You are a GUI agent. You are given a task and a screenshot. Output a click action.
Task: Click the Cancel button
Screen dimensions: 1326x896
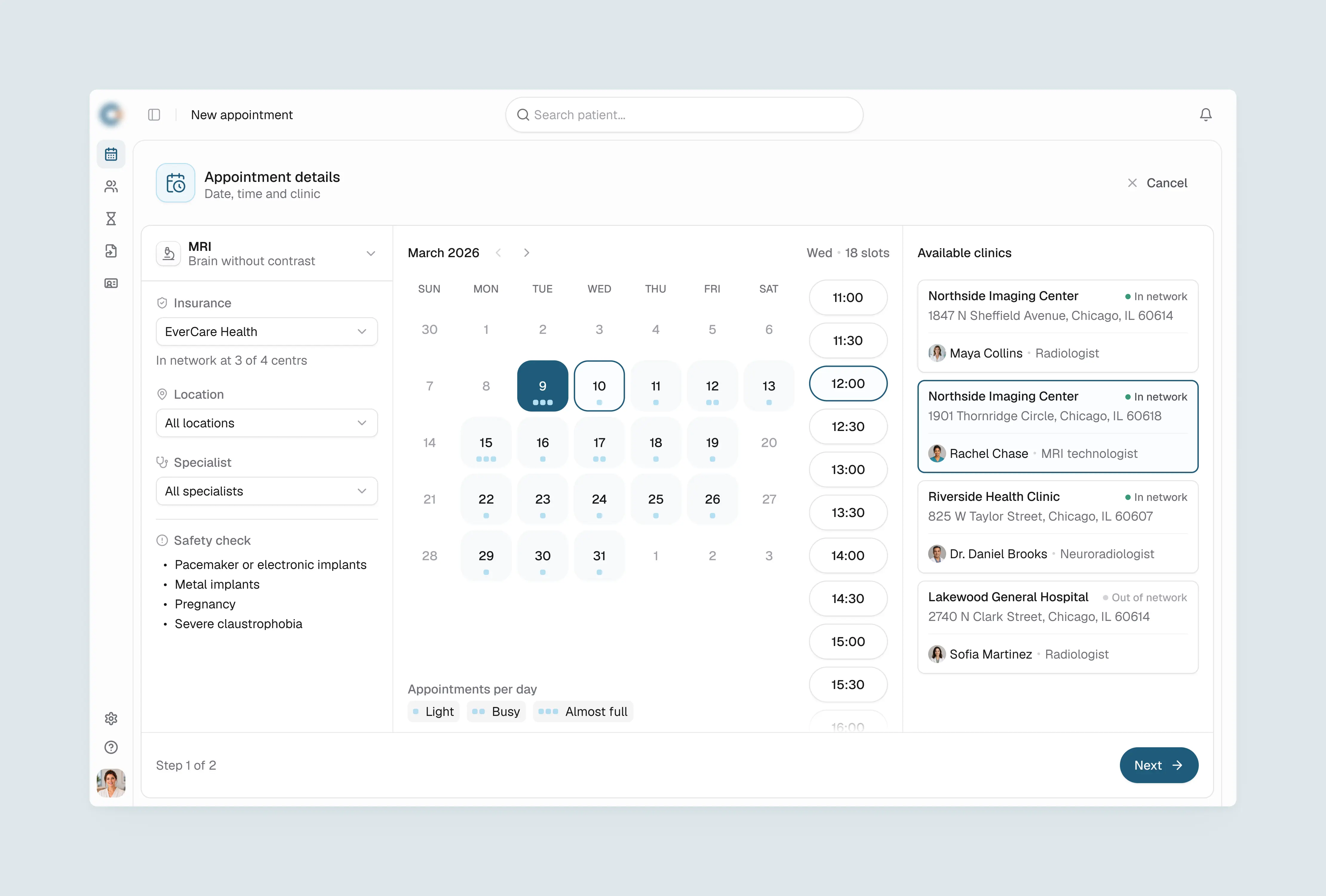[x=1157, y=182]
